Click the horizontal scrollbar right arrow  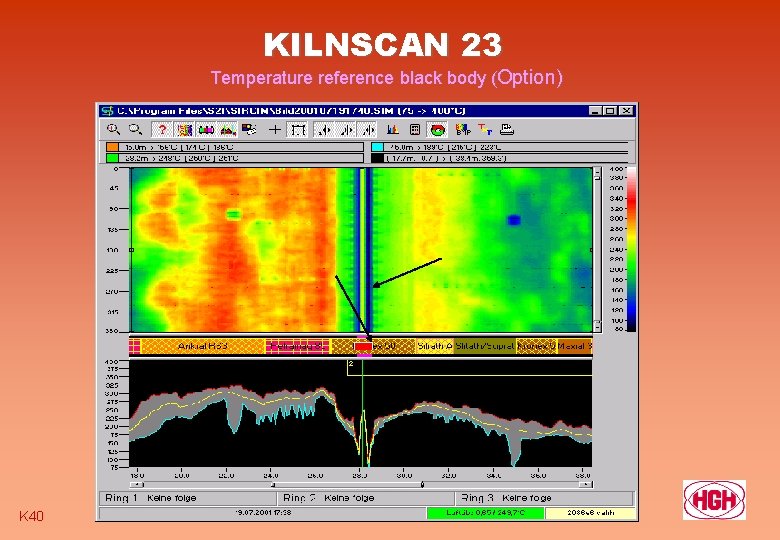(585, 484)
